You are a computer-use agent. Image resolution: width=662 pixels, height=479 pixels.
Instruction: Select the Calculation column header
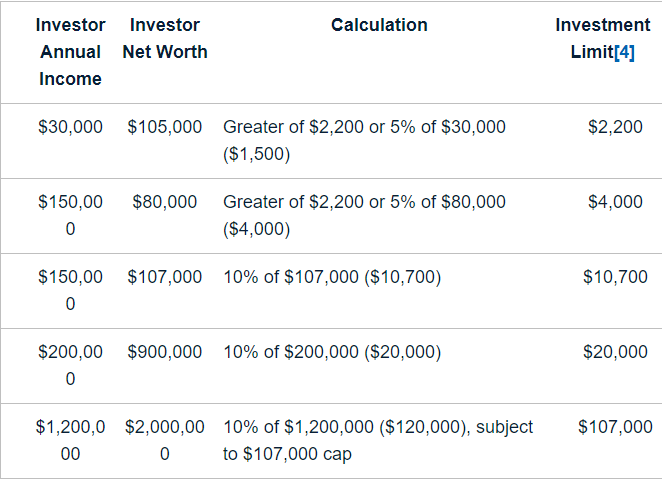point(379,25)
